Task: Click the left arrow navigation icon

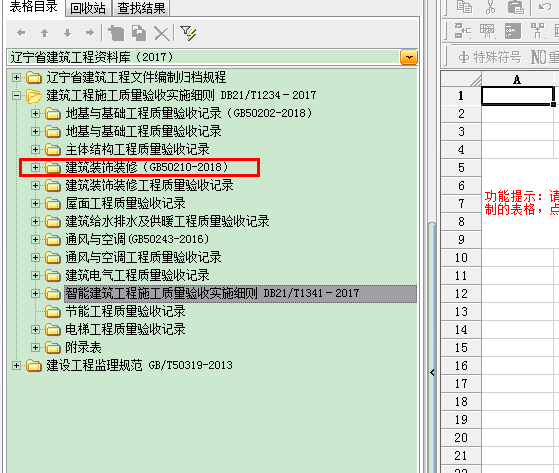Action: [x=21, y=33]
